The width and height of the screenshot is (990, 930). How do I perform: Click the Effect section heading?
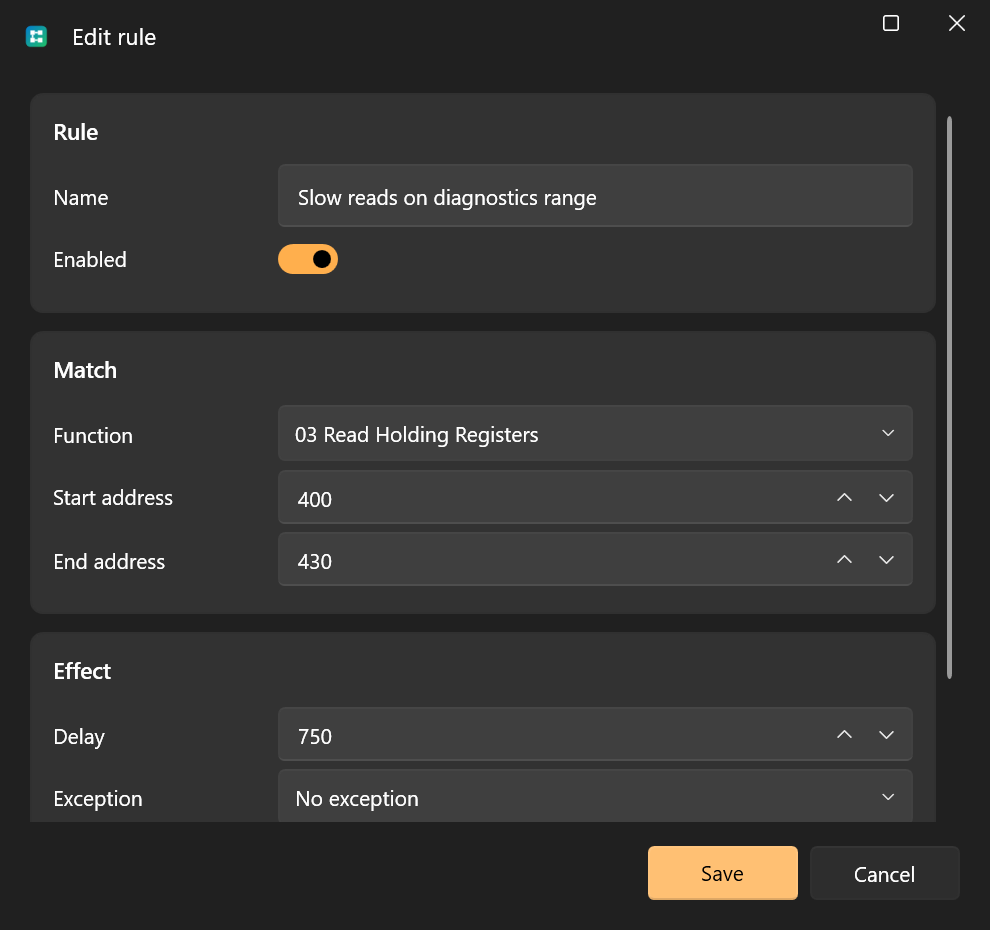(x=82, y=671)
